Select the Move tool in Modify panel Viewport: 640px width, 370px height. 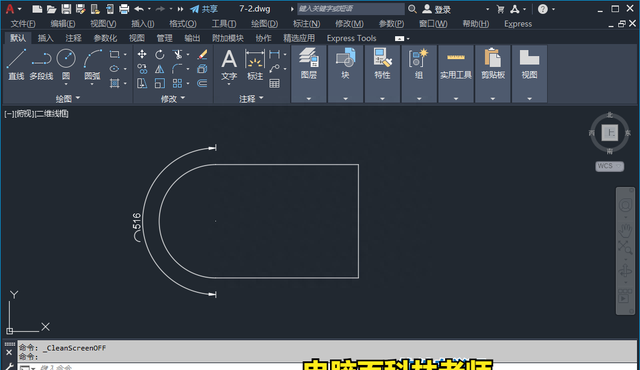pos(142,54)
